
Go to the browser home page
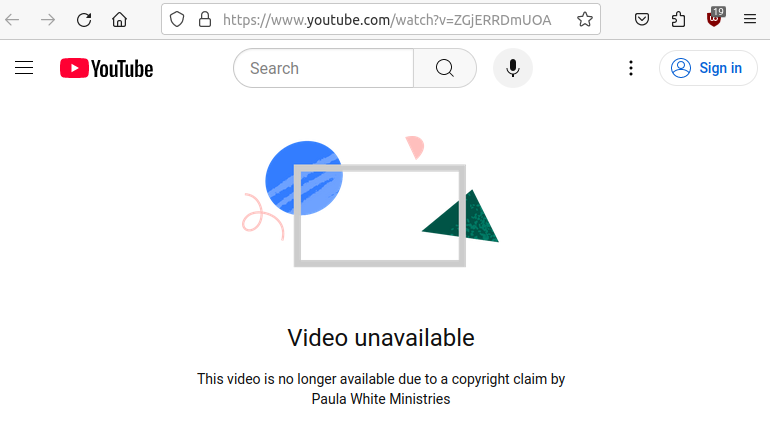(119, 20)
